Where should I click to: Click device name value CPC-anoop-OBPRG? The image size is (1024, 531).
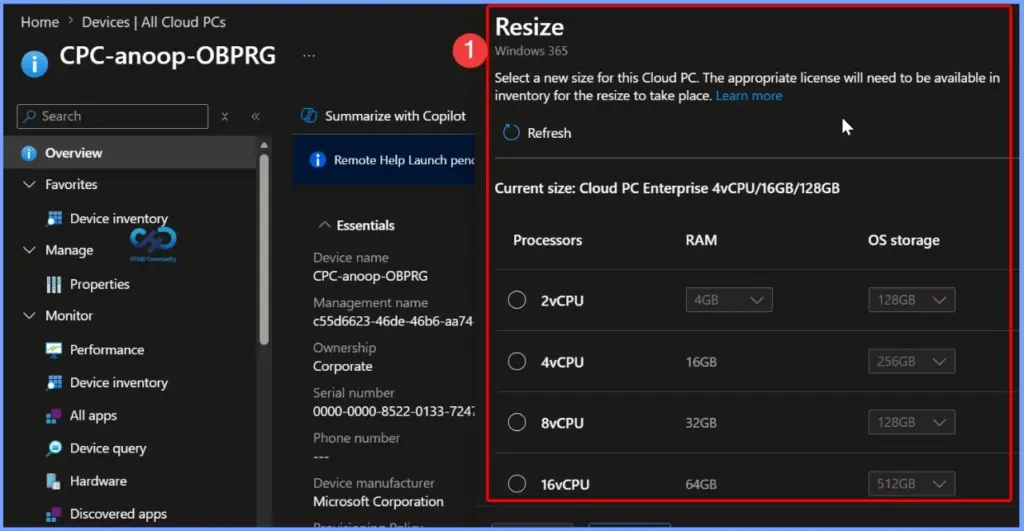[x=370, y=276]
